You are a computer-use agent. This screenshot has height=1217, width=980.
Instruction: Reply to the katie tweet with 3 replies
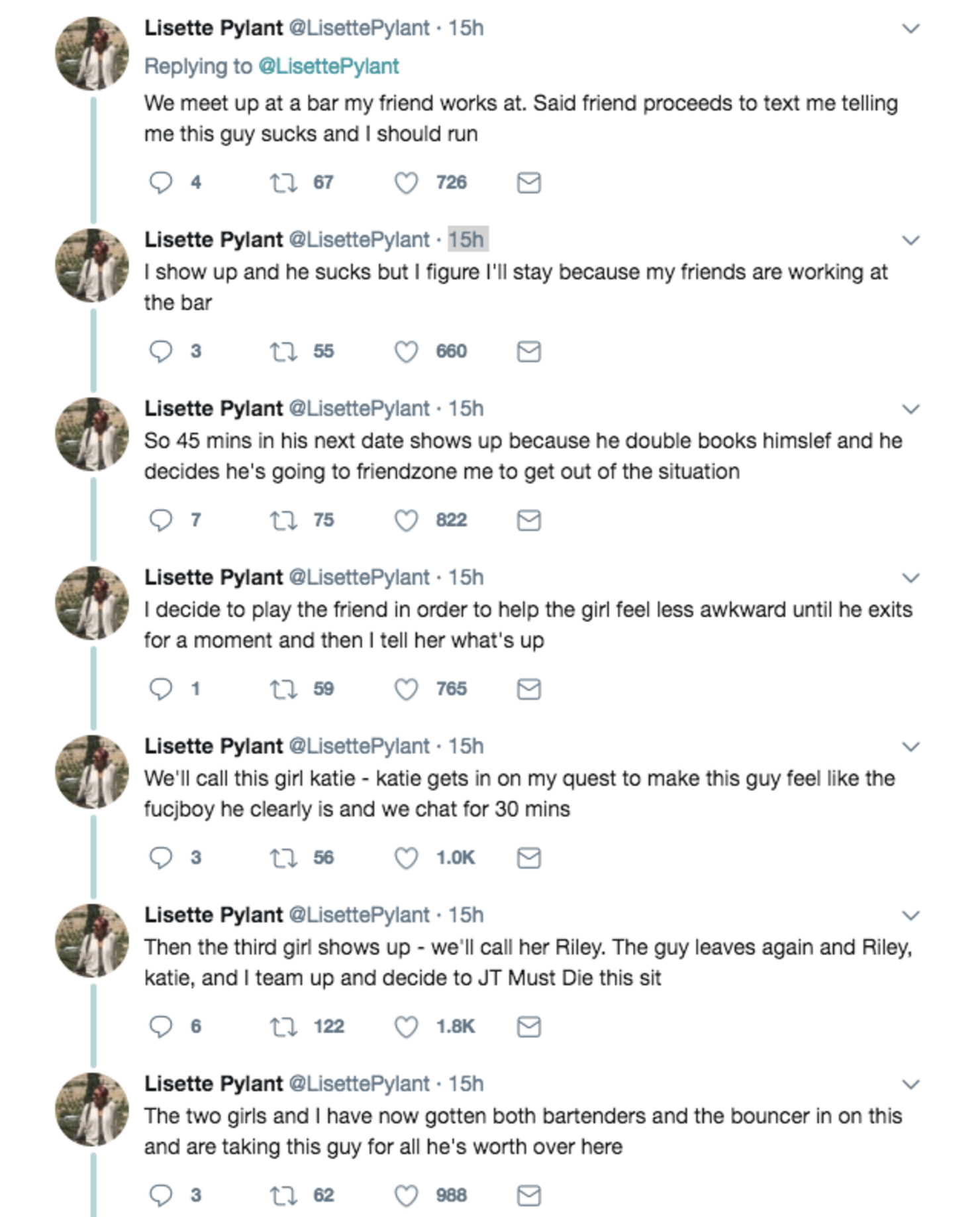pos(160,858)
